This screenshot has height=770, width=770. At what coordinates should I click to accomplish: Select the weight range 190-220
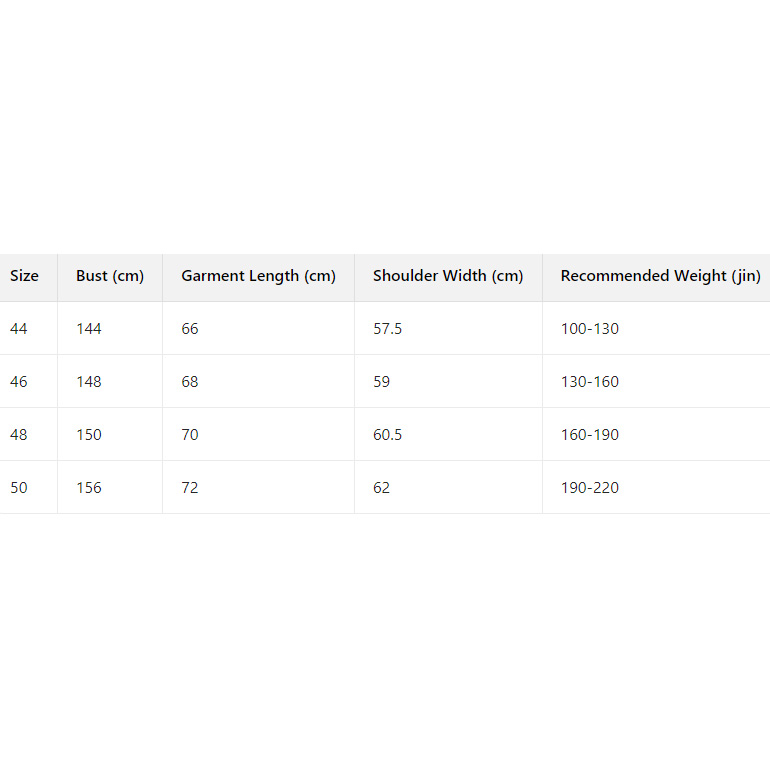pyautogui.click(x=590, y=488)
